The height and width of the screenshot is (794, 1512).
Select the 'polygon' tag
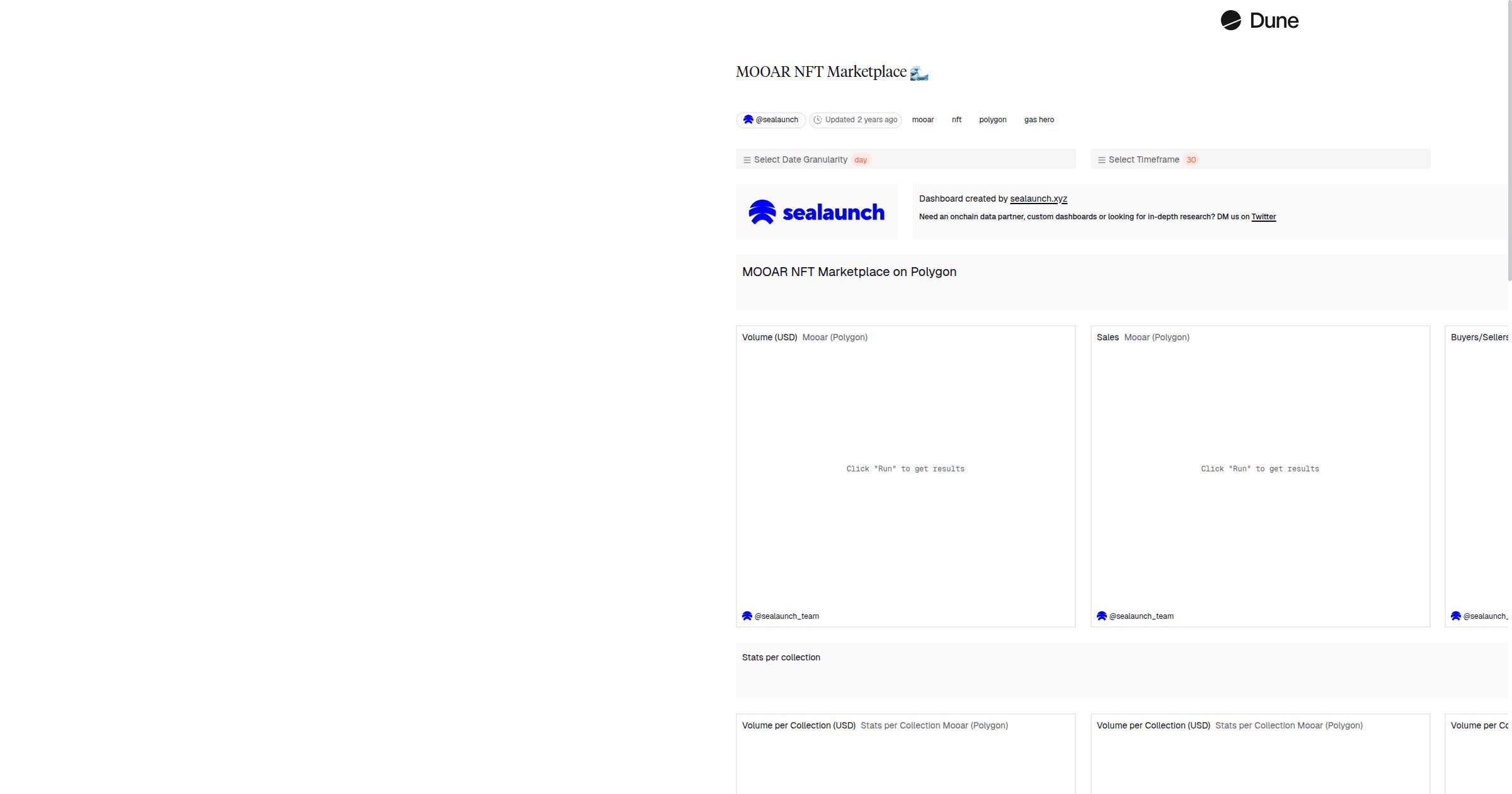click(992, 120)
